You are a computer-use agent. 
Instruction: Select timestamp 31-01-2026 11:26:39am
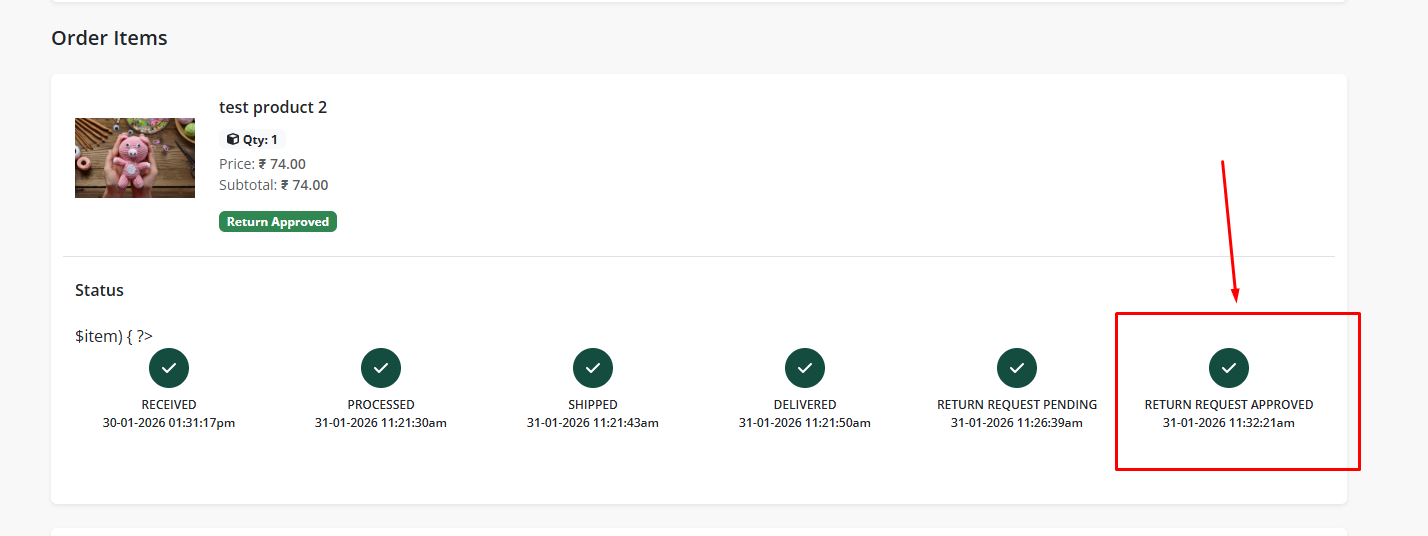1017,423
